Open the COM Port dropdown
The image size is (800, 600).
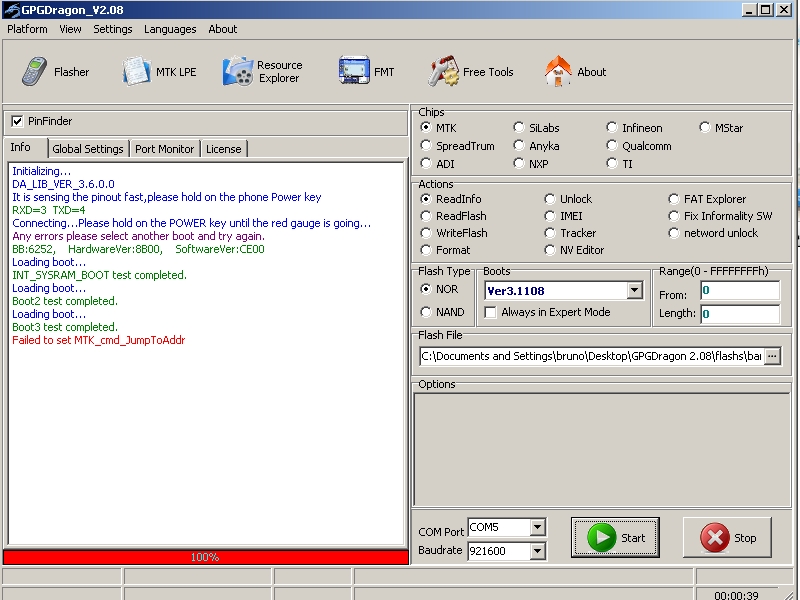click(x=537, y=528)
